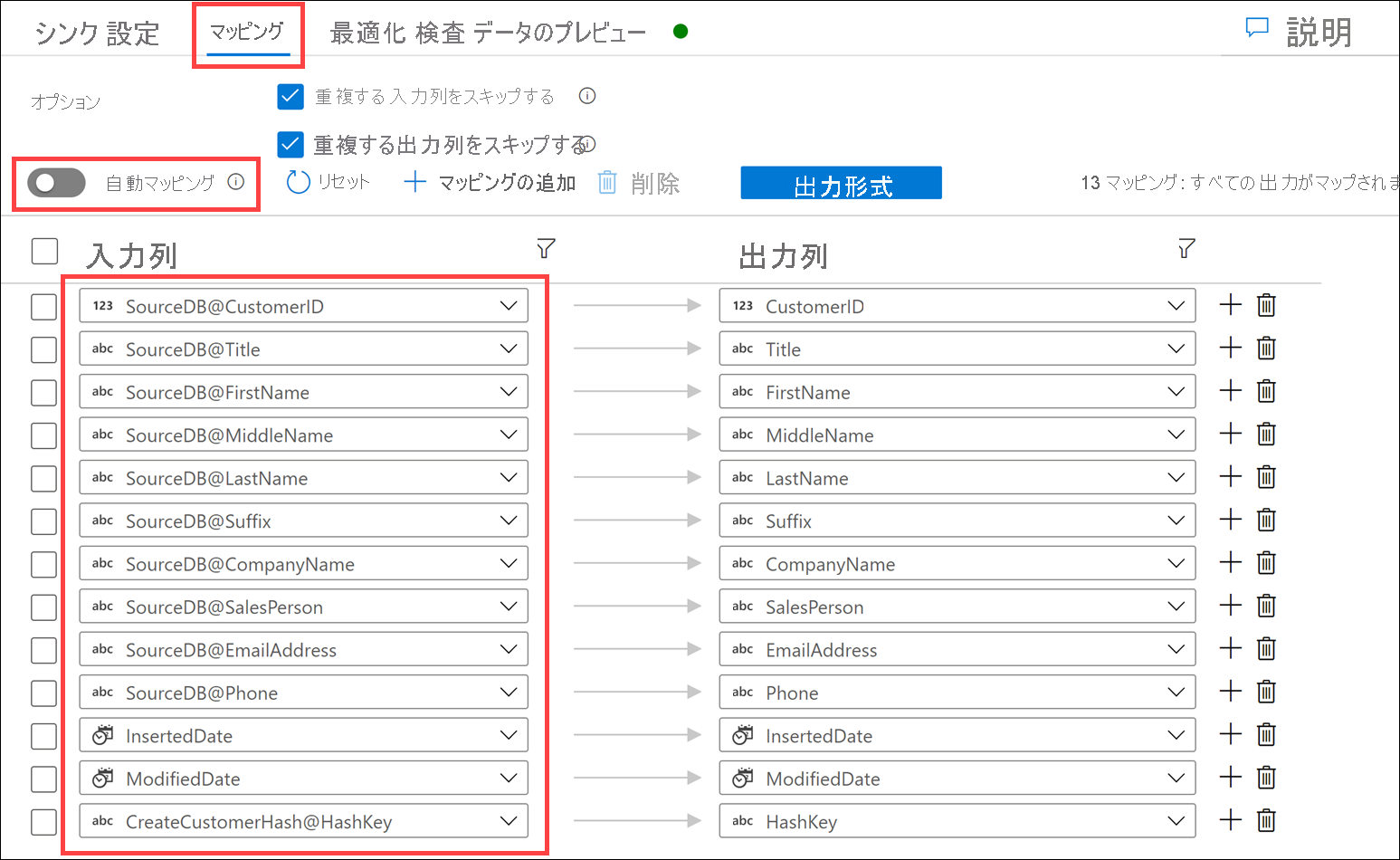Uncheck 重複する出力列をスキップする checkbox
Viewport: 1400px width, 860px height.
click(290, 144)
